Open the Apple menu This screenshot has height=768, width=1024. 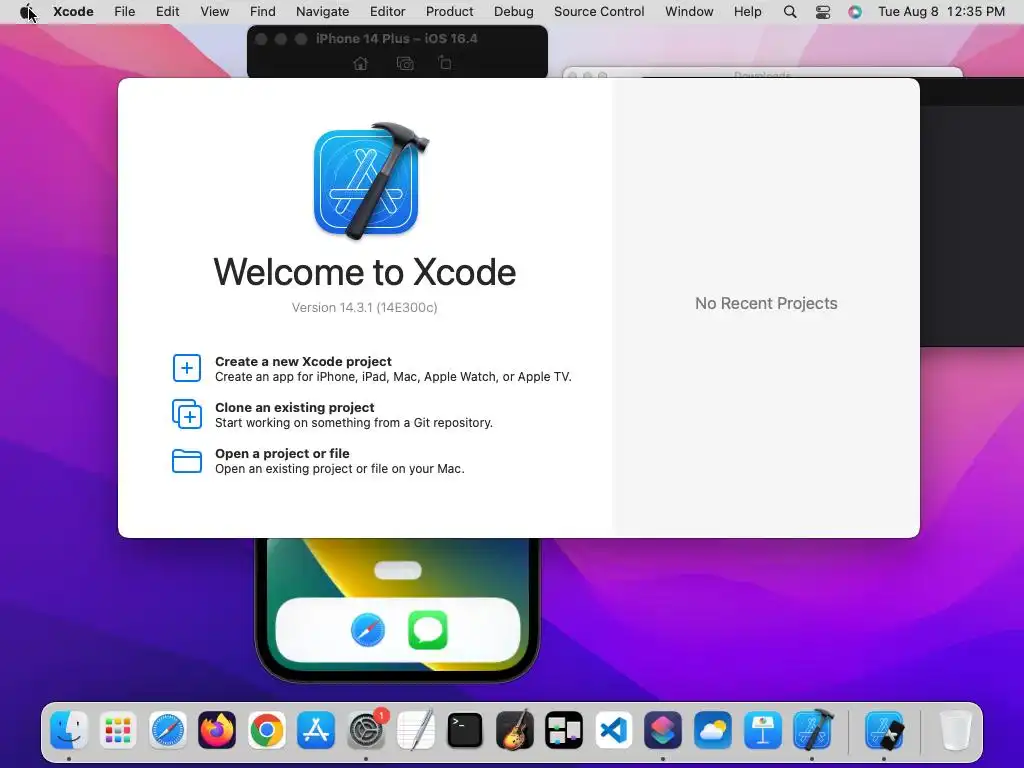pyautogui.click(x=26, y=12)
